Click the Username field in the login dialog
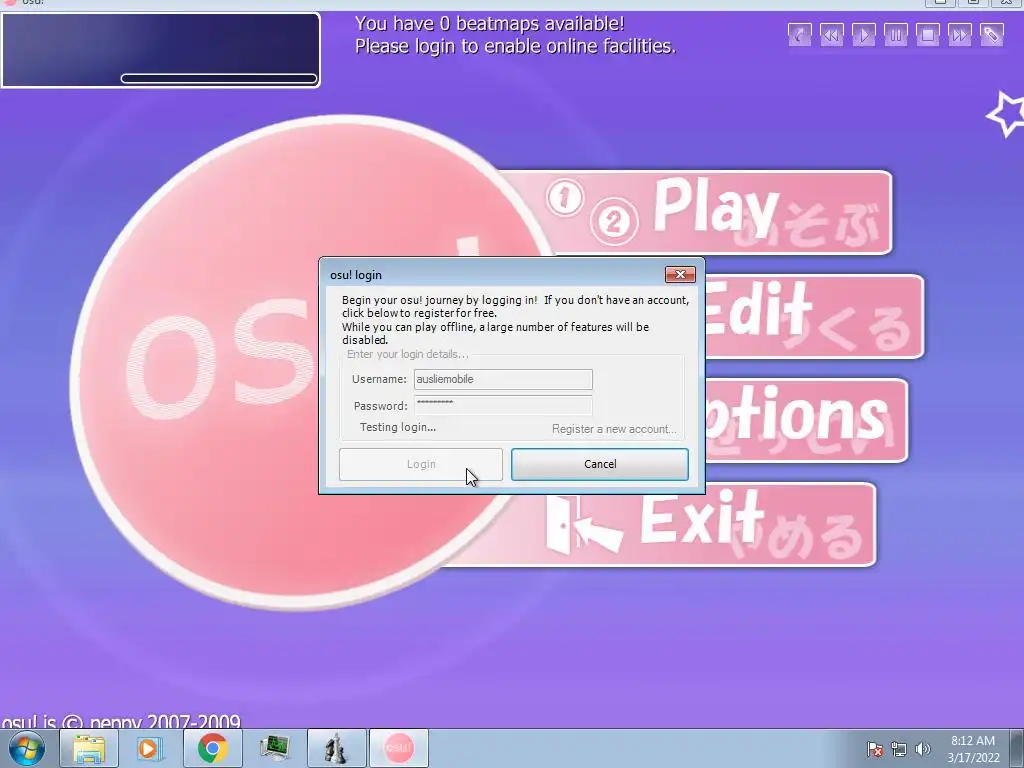1024x768 pixels. pyautogui.click(x=503, y=379)
